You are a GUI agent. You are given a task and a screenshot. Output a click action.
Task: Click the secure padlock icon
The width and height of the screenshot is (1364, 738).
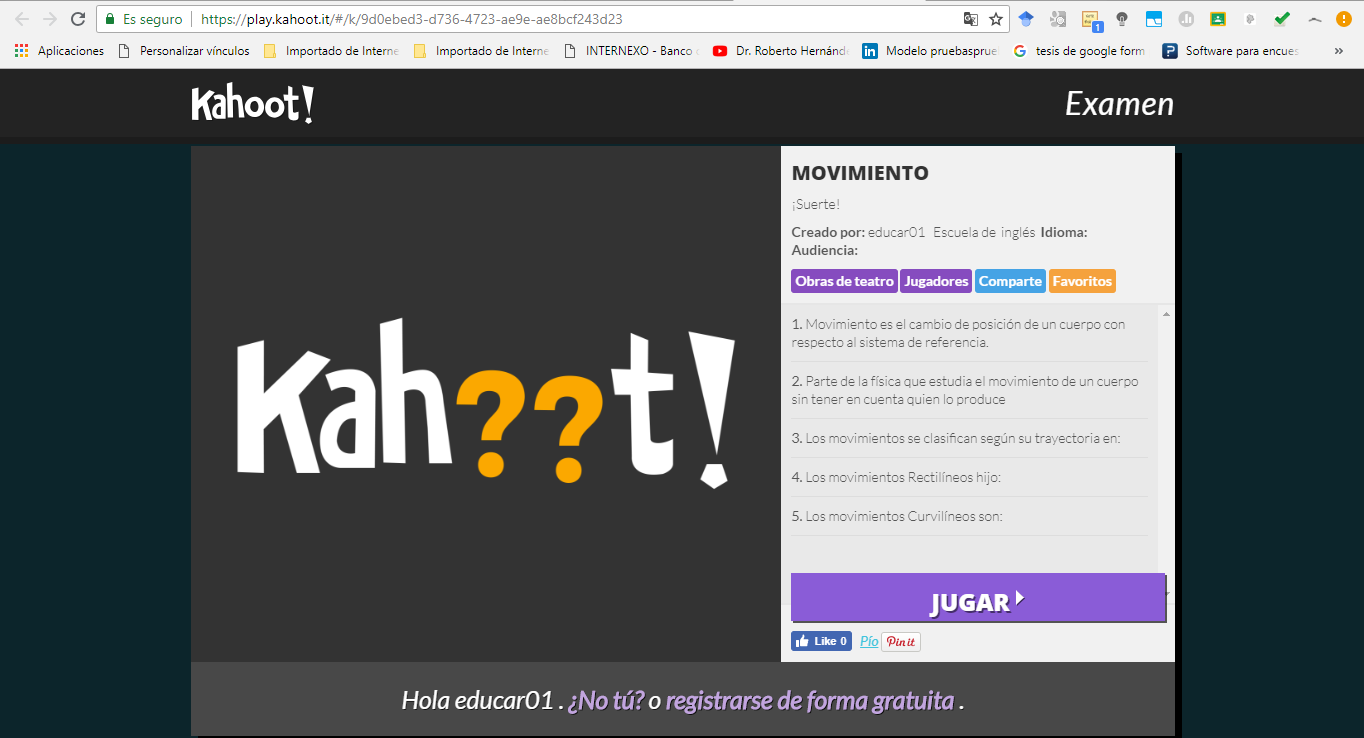[111, 19]
